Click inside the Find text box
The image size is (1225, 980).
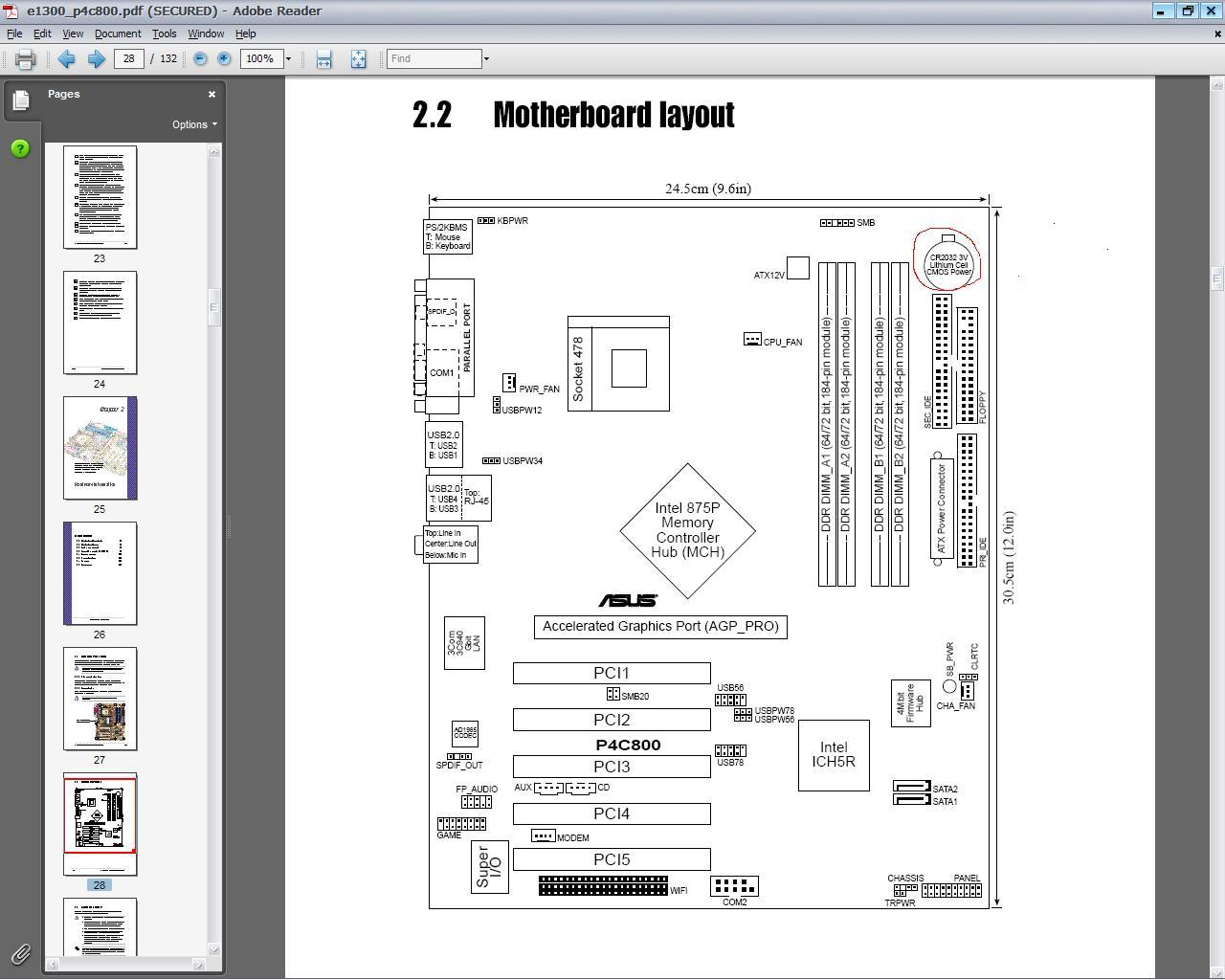point(434,59)
